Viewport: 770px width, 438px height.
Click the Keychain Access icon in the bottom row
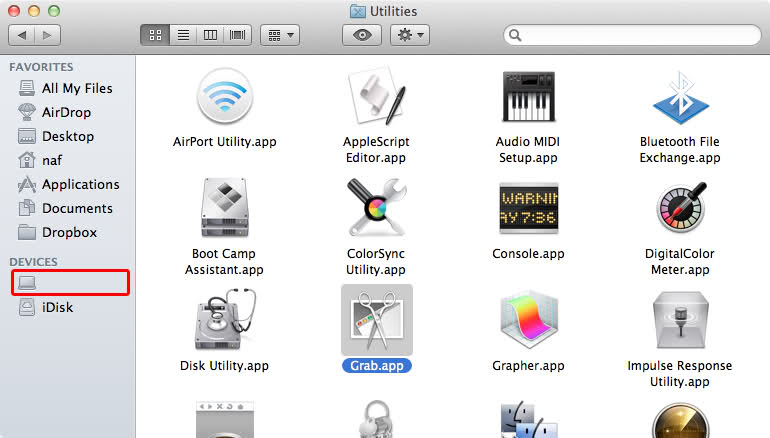377,419
